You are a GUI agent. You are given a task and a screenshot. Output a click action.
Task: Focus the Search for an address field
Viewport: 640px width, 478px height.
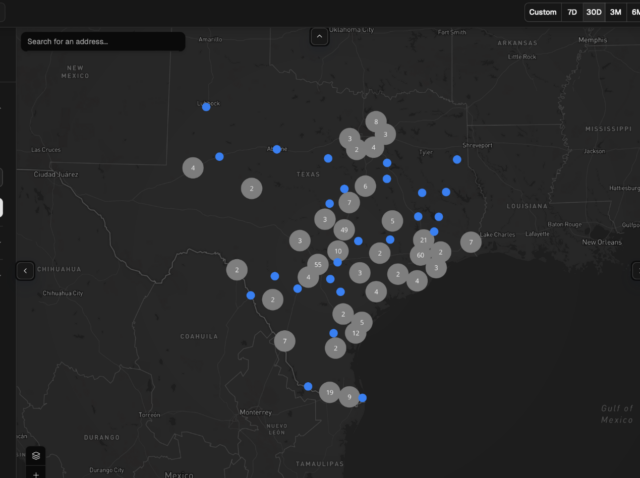click(103, 42)
